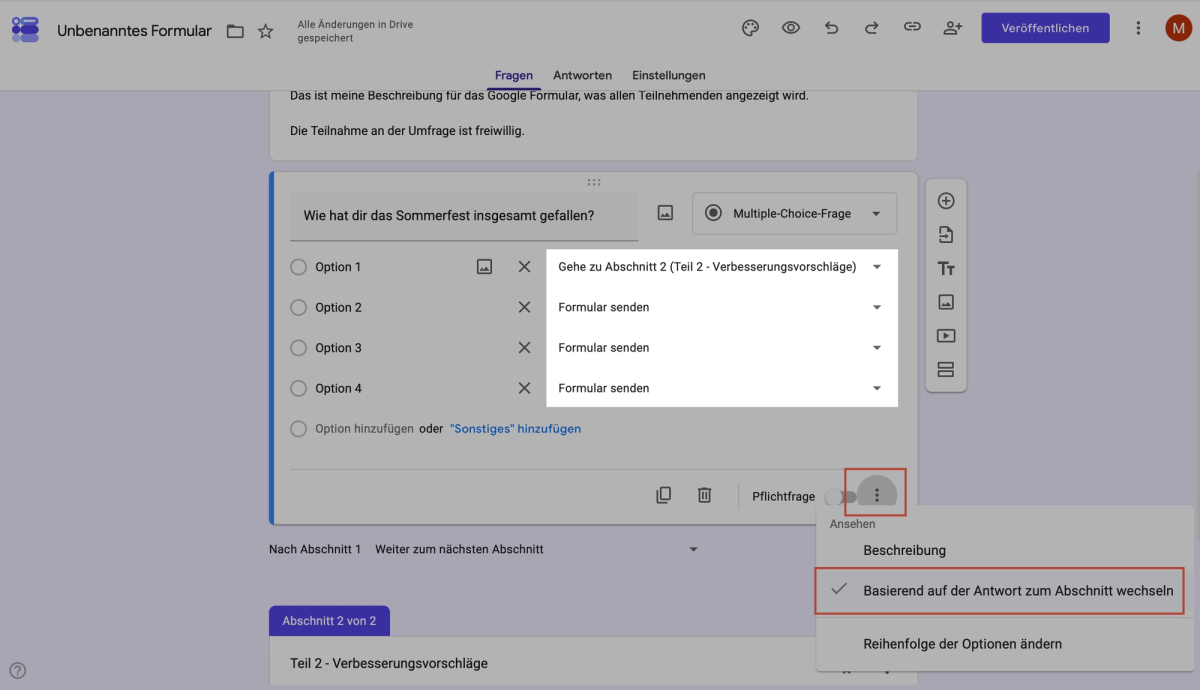Select the Option 4 radio button
Image resolution: width=1200 pixels, height=690 pixels.
coord(298,388)
